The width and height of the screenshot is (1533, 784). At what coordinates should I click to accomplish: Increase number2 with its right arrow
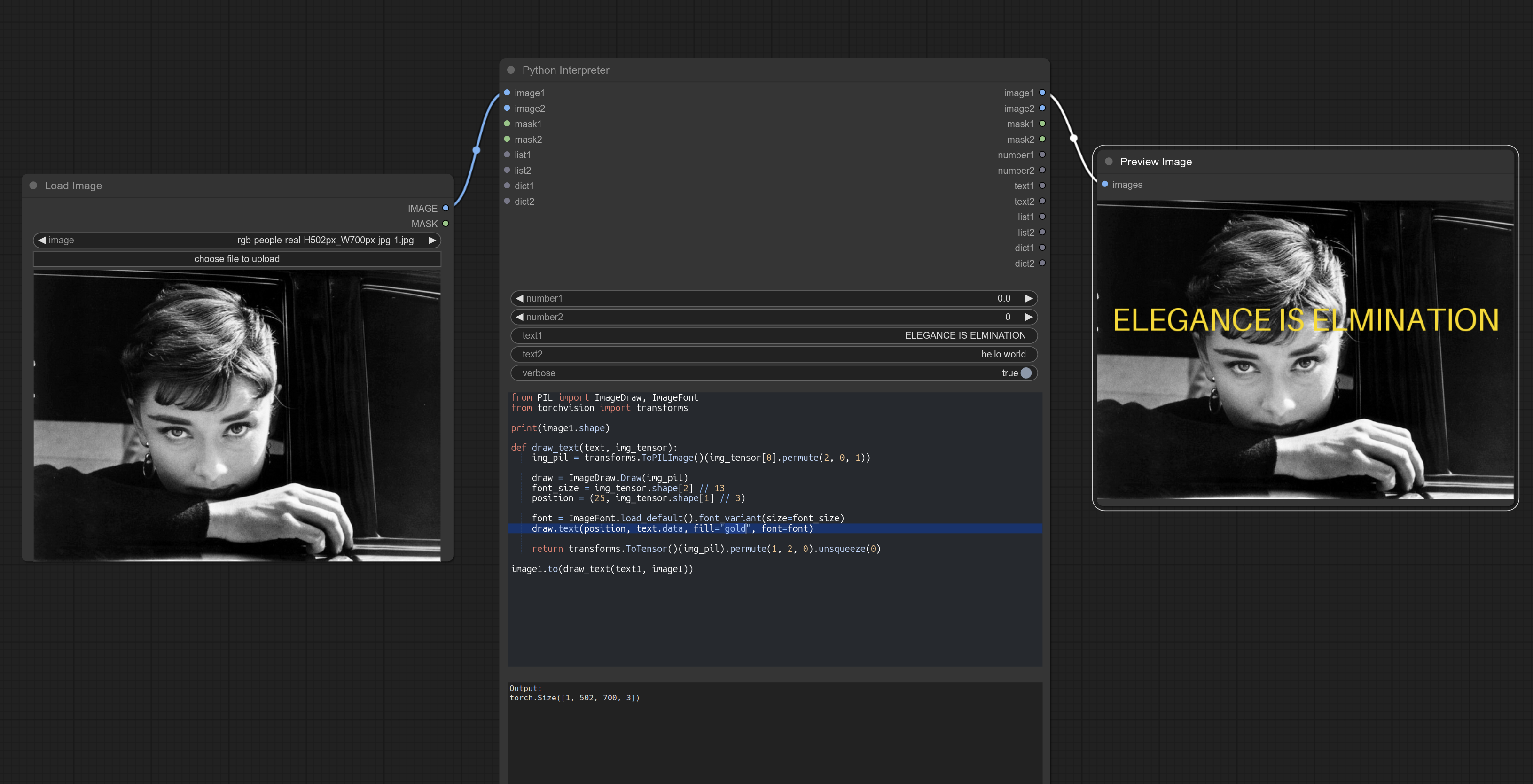pos(1028,317)
